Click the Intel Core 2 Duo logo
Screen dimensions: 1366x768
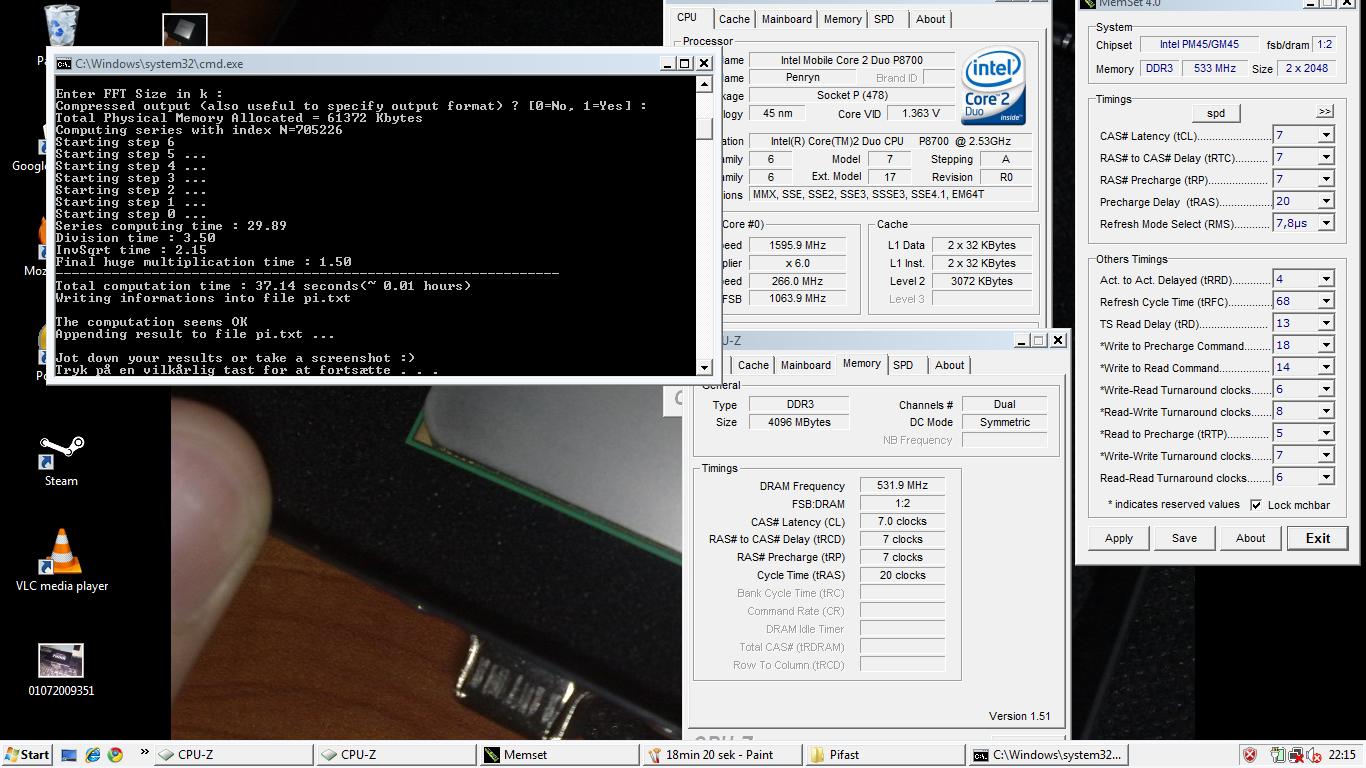(x=993, y=87)
